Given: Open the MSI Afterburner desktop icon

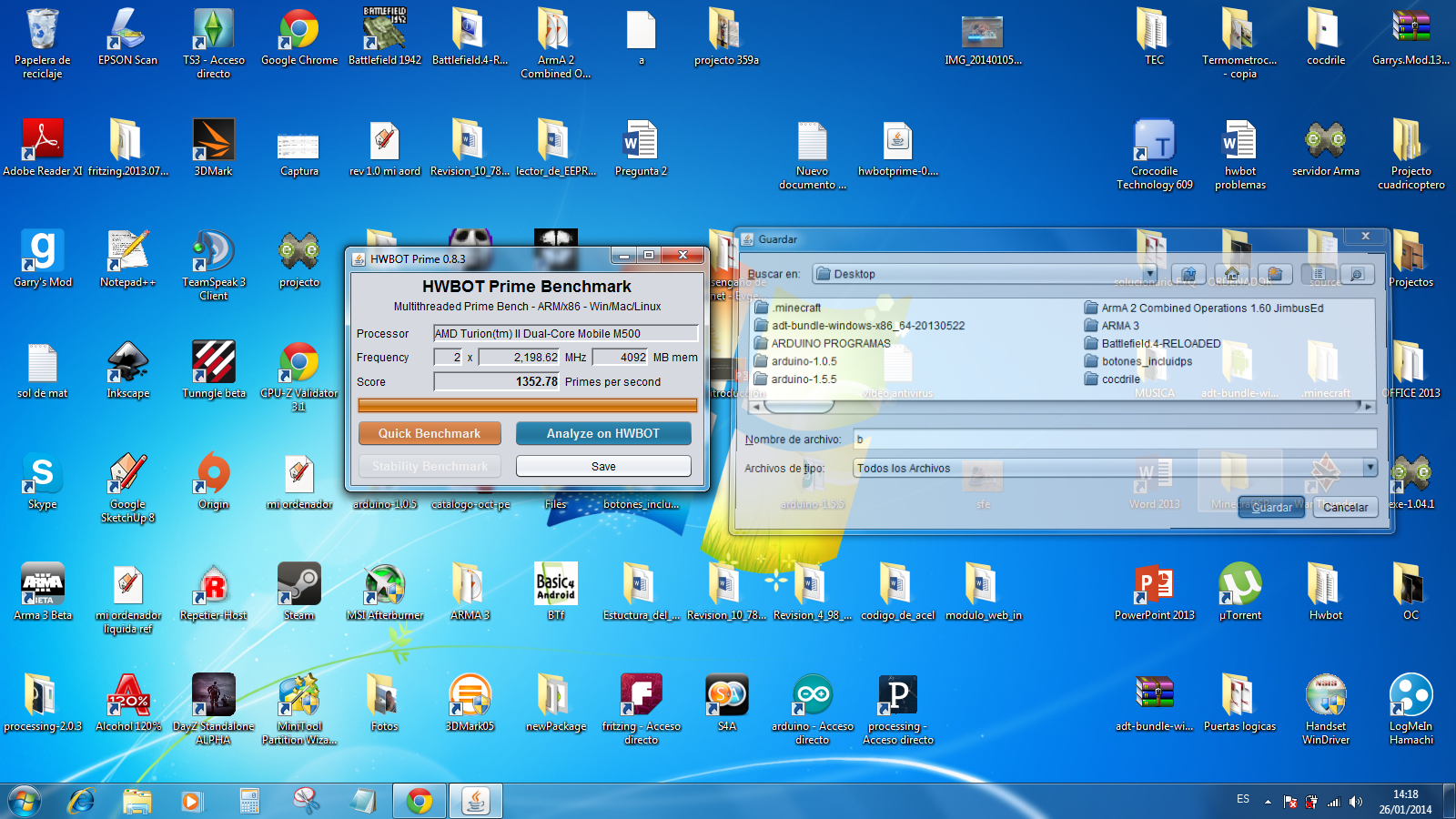Looking at the screenshot, I should [x=385, y=592].
